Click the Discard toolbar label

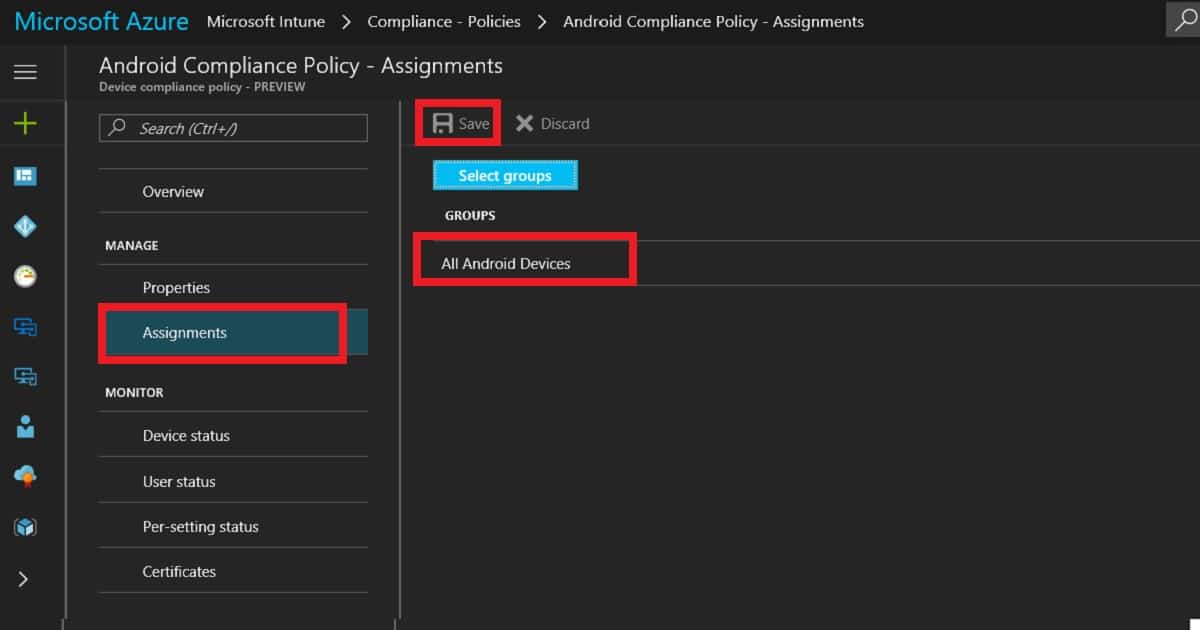(x=565, y=124)
